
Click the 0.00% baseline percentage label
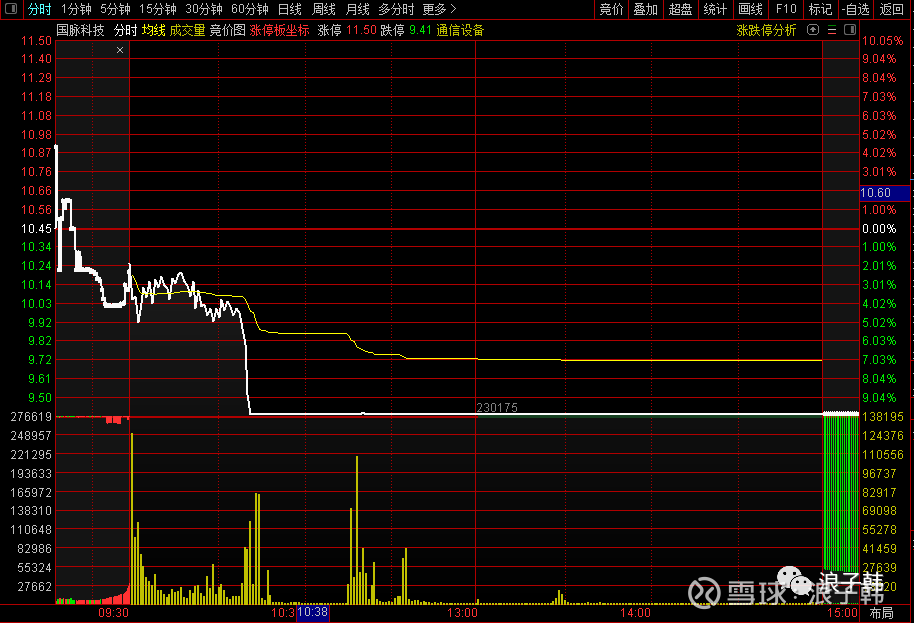879,228
